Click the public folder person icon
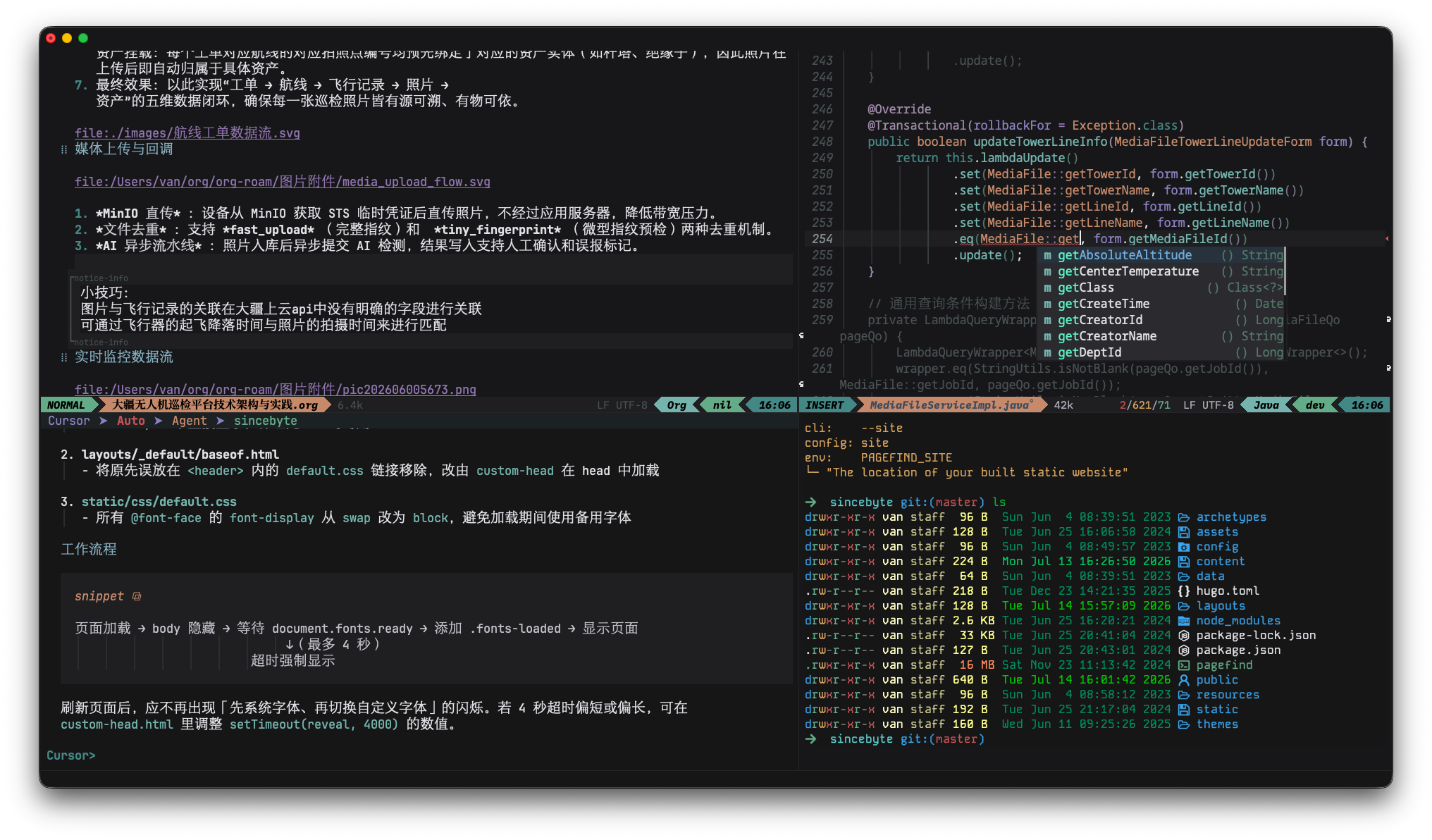1432x840 pixels. [1184, 680]
